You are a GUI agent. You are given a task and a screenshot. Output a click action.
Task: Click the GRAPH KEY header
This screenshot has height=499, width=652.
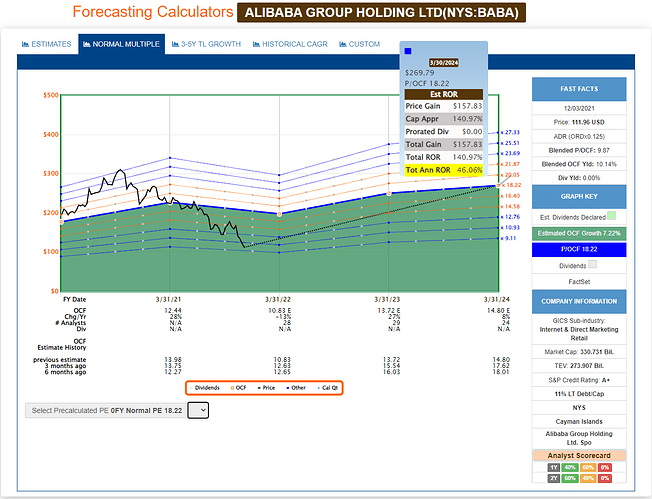[x=579, y=196]
